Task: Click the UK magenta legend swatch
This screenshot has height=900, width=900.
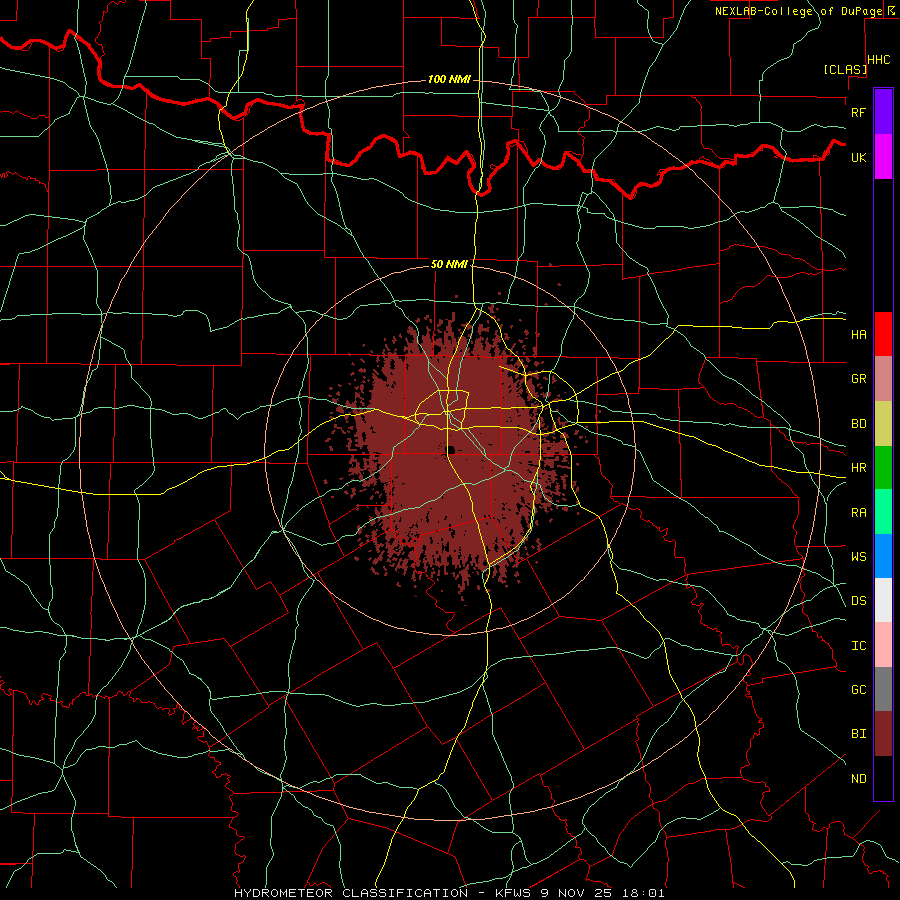Action: 883,157
